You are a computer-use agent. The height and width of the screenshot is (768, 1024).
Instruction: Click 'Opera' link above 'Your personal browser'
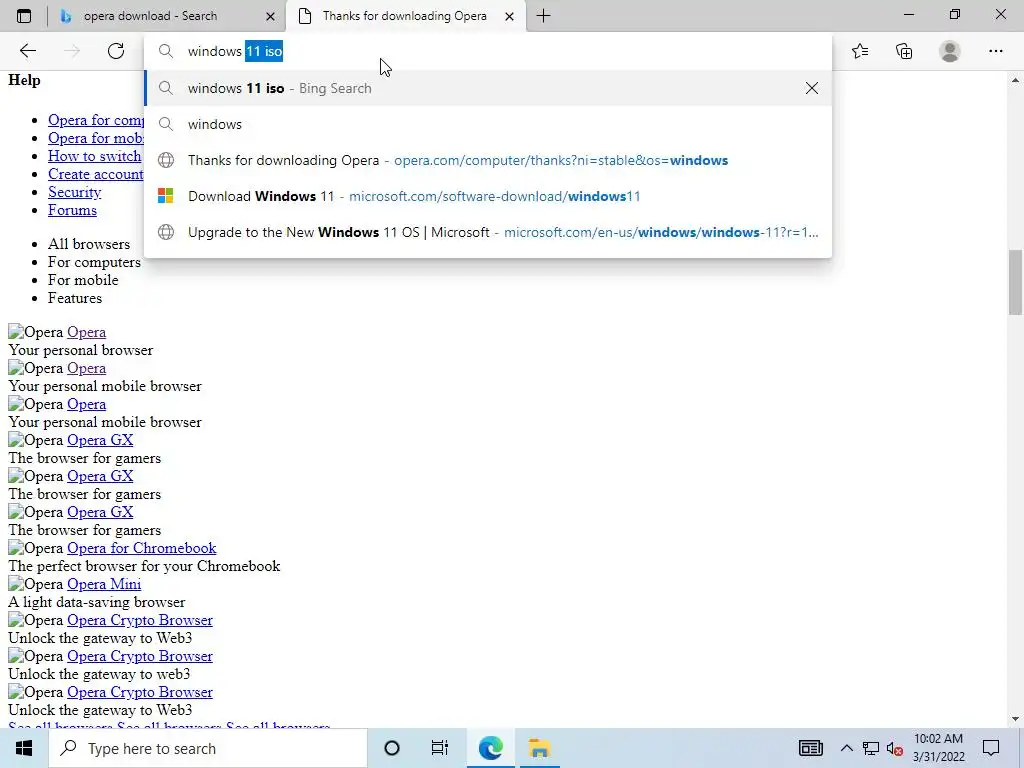(x=86, y=332)
